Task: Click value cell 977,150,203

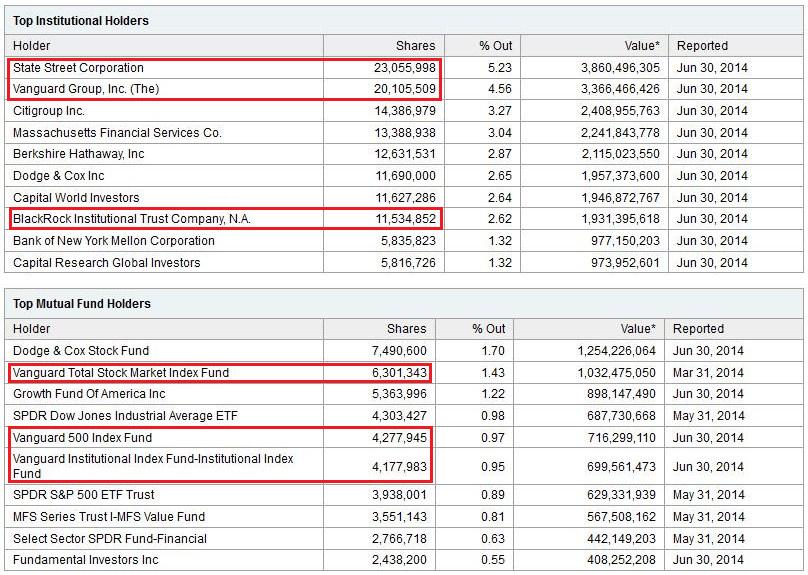Action: (x=625, y=241)
